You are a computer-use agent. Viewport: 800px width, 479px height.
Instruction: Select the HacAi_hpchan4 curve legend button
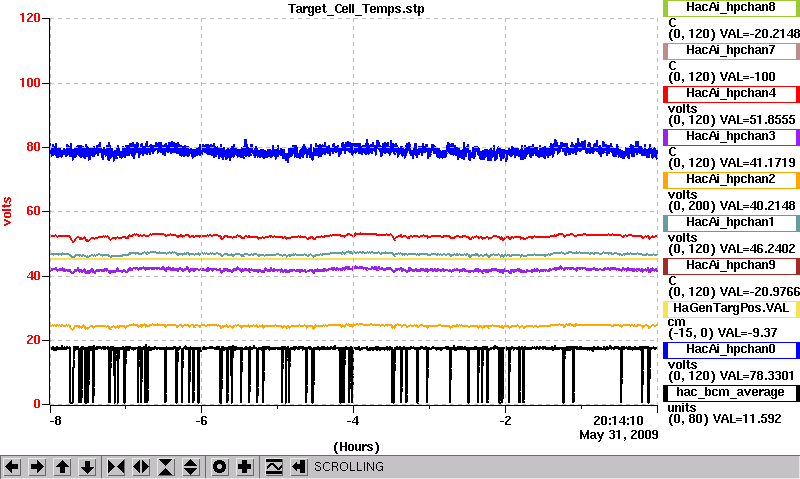(x=731, y=94)
